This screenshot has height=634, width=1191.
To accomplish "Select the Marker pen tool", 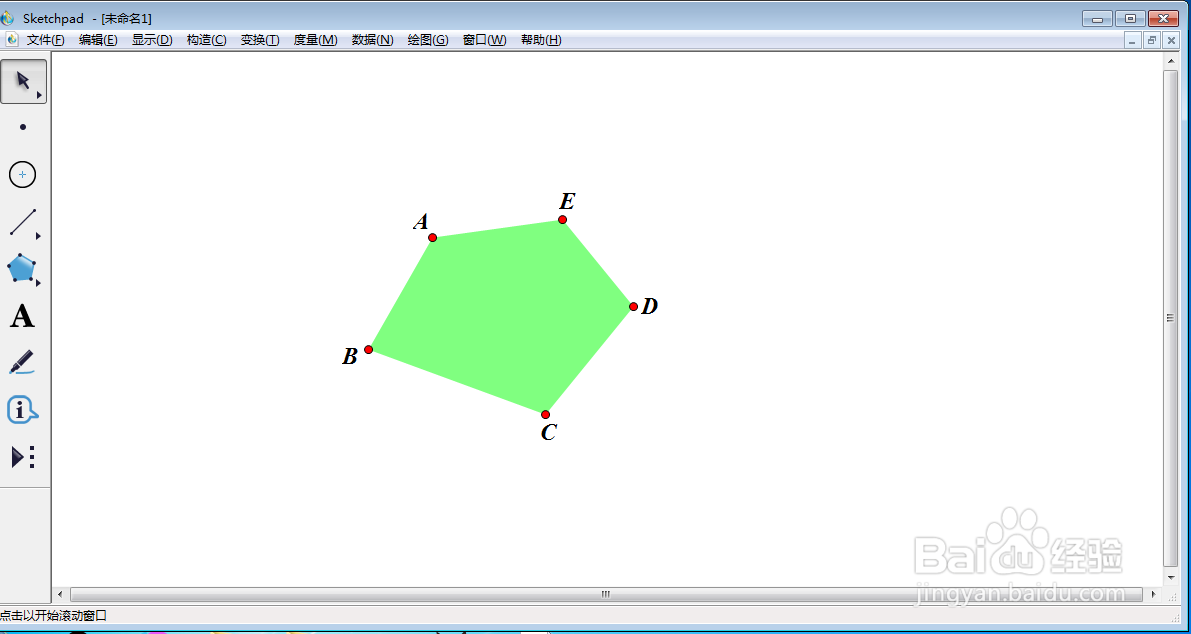I will tap(22, 362).
